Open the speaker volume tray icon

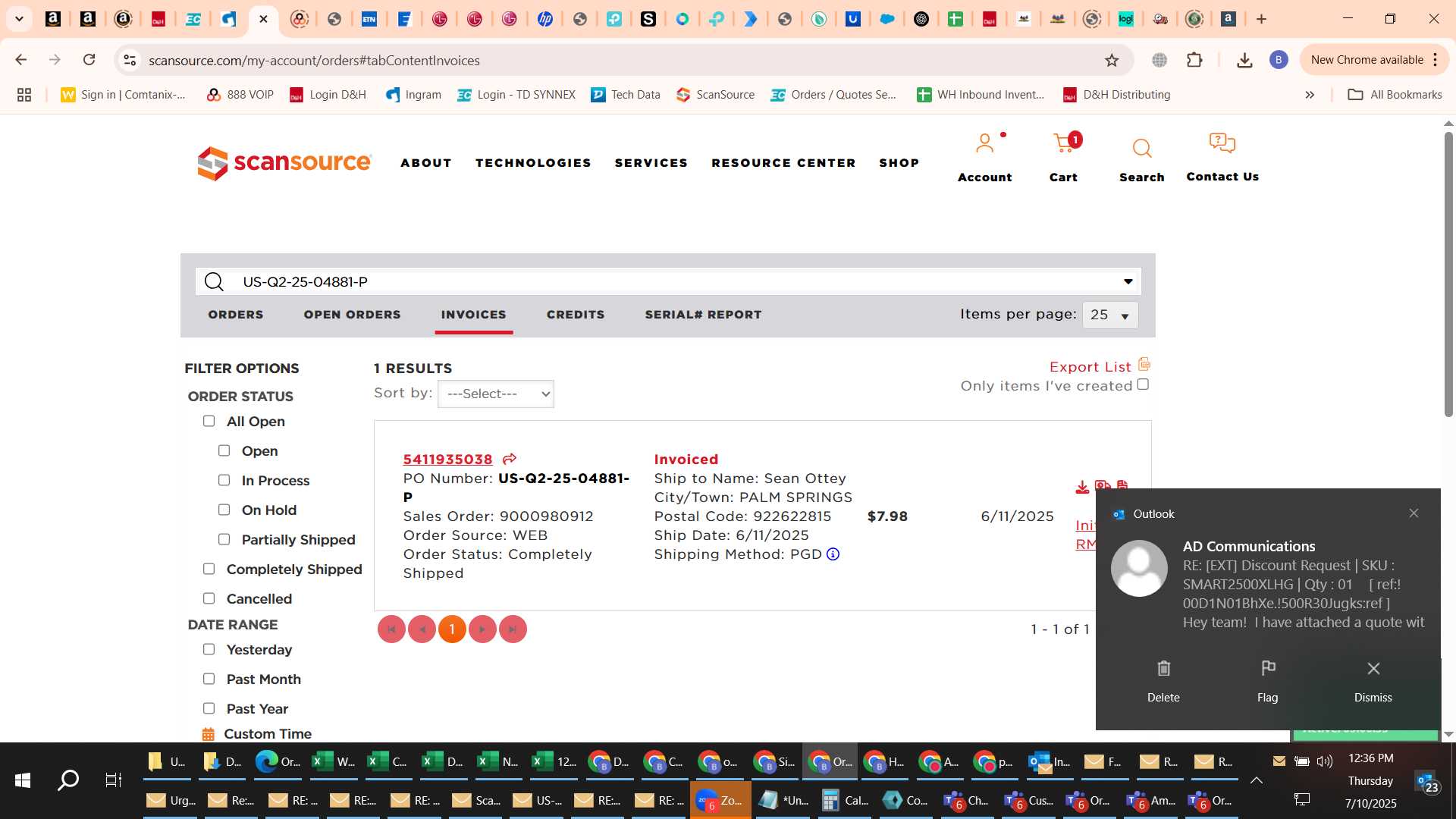1325,761
